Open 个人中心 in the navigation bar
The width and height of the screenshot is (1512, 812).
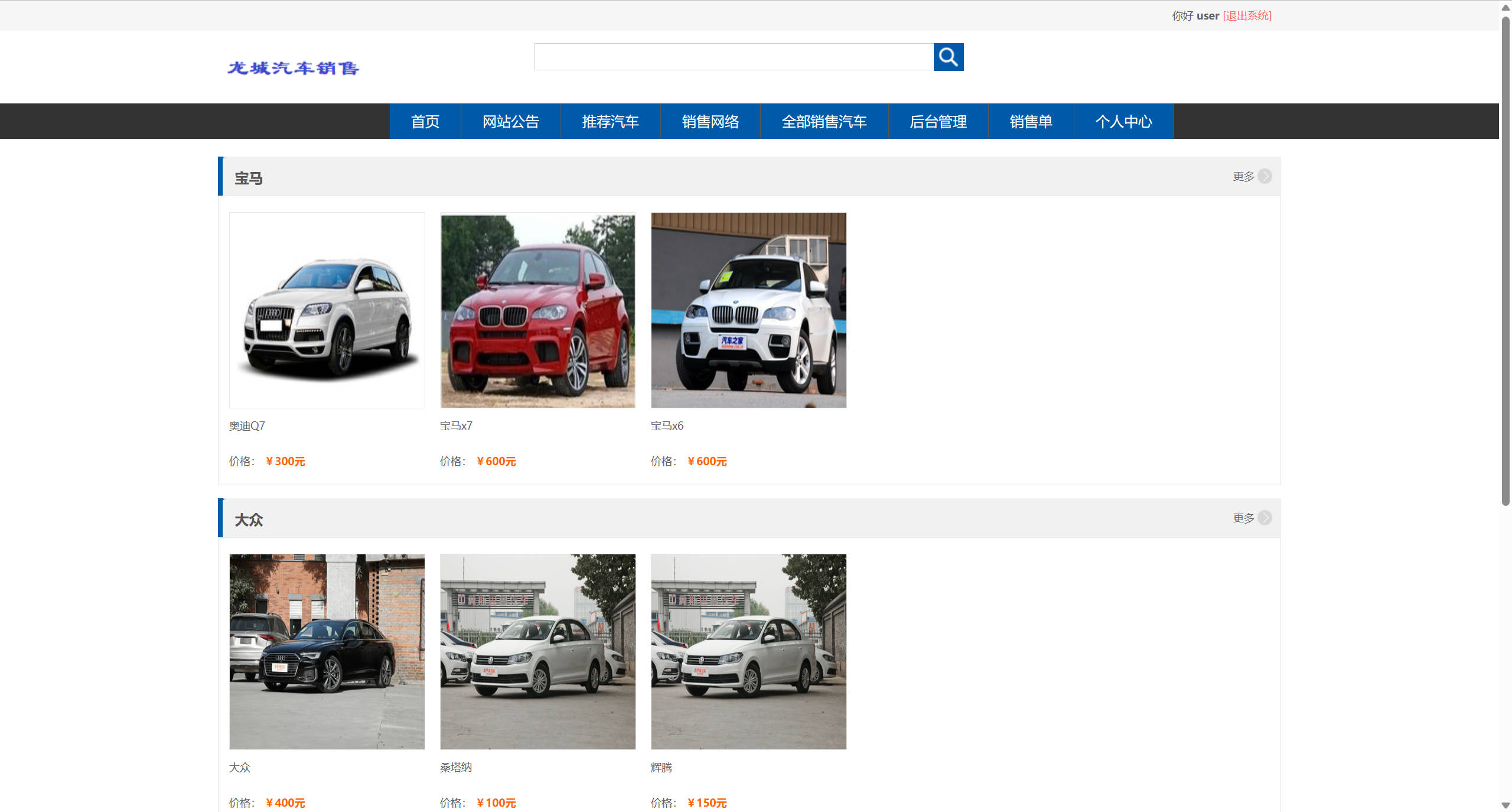coord(1123,122)
